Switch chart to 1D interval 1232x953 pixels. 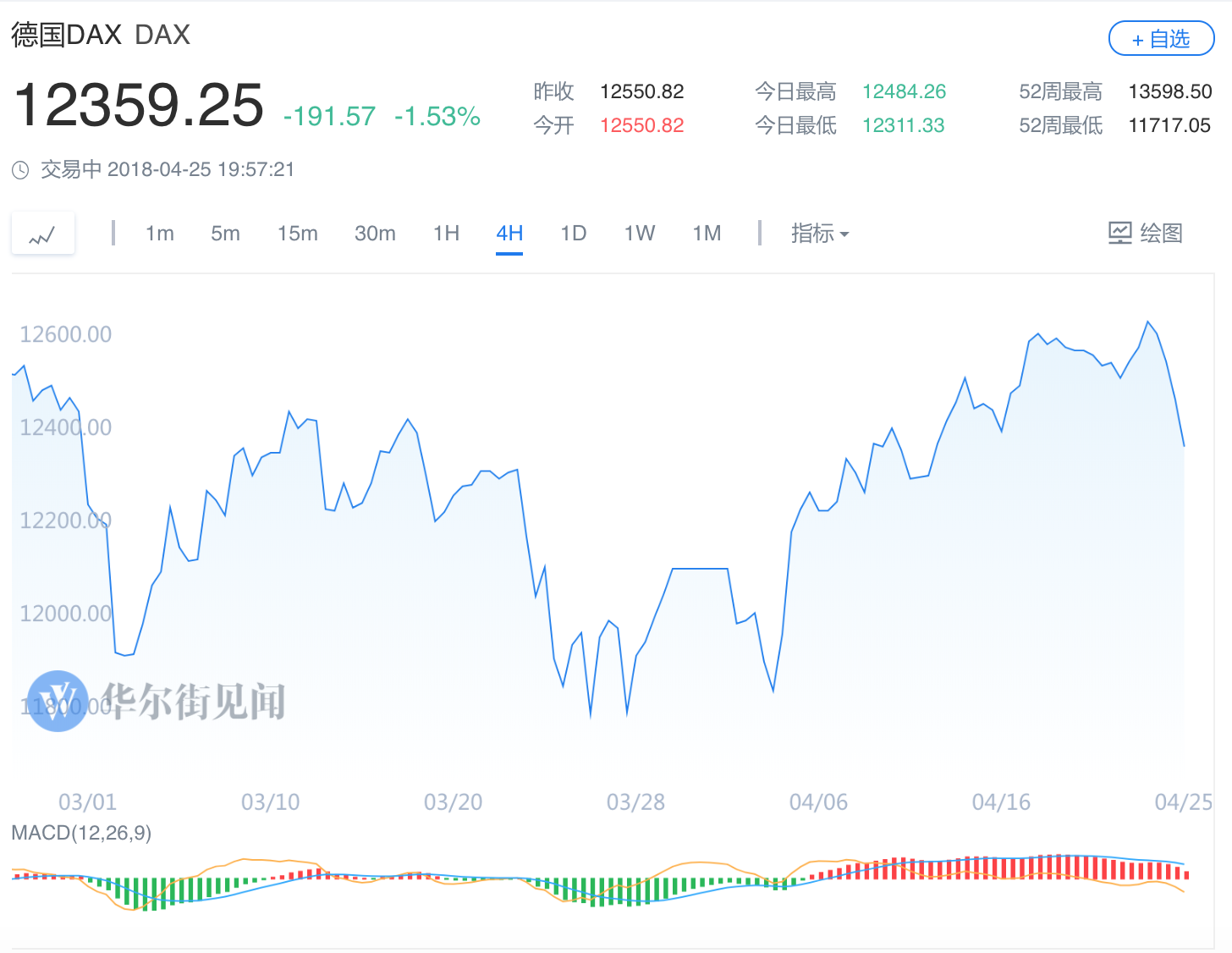pos(573,234)
